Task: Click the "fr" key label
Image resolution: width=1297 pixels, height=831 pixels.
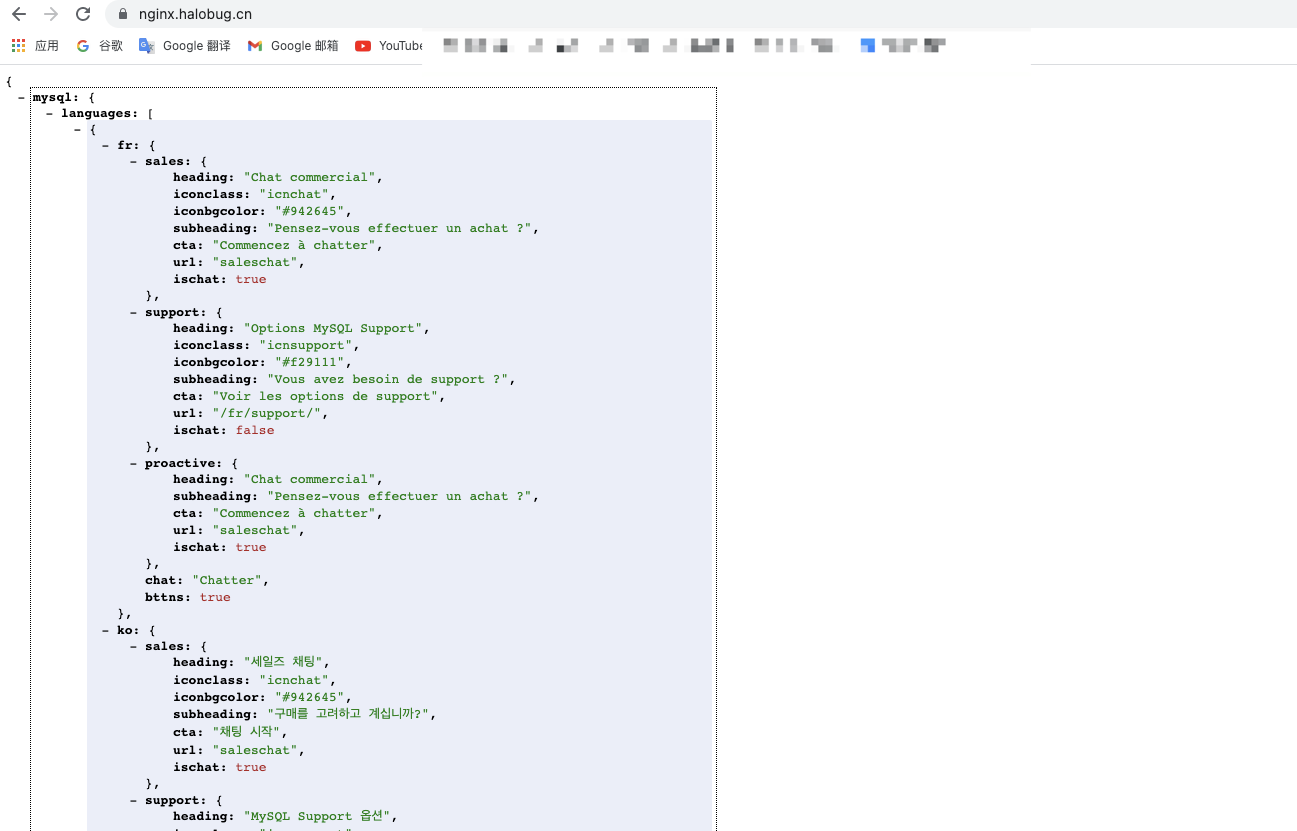Action: (128, 145)
